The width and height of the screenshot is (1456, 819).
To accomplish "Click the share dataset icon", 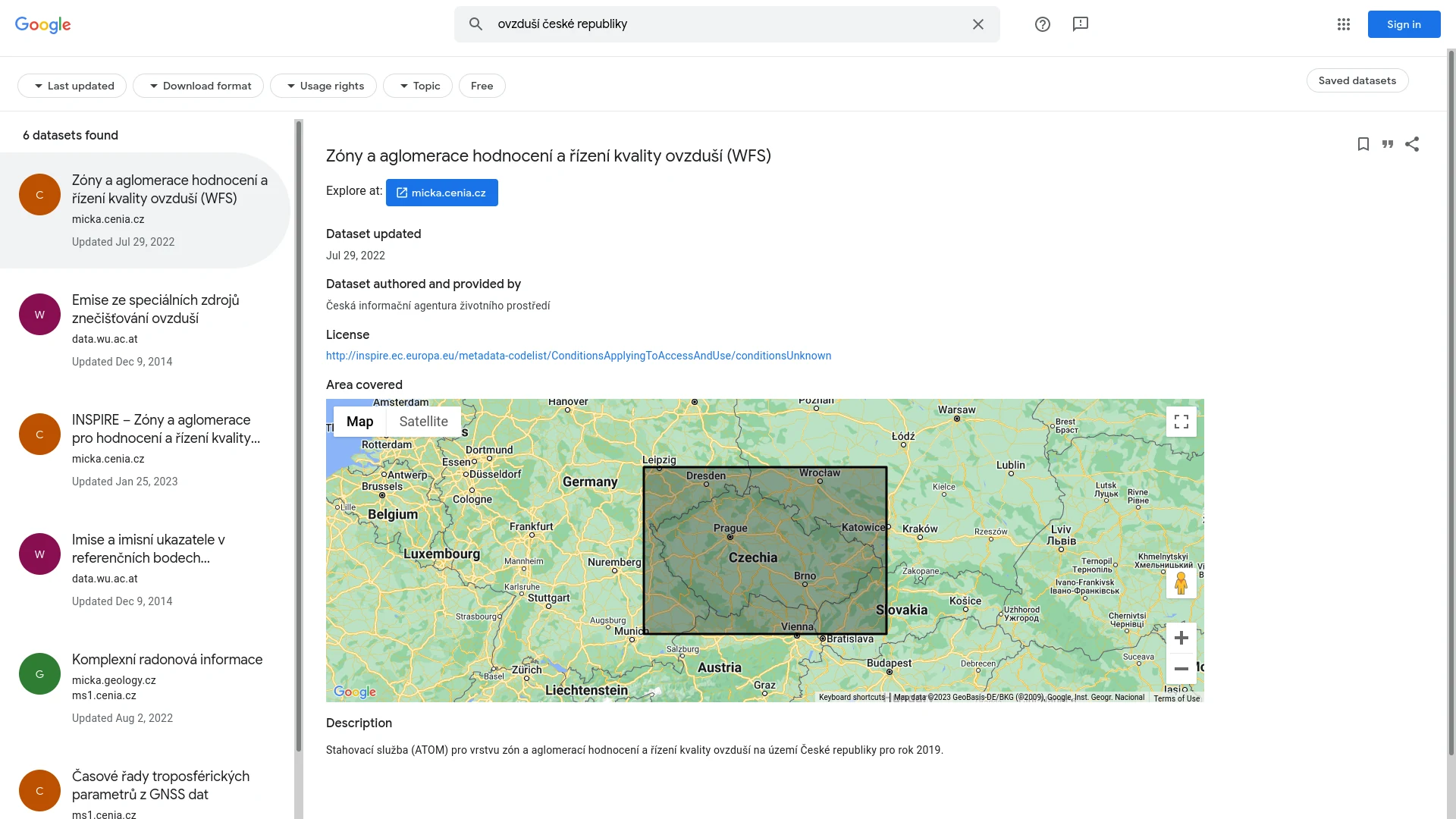I will pos(1412,144).
